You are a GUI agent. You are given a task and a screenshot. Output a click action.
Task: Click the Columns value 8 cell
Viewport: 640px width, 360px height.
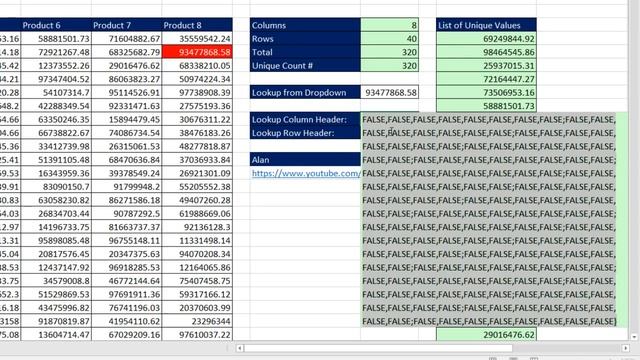pos(389,25)
